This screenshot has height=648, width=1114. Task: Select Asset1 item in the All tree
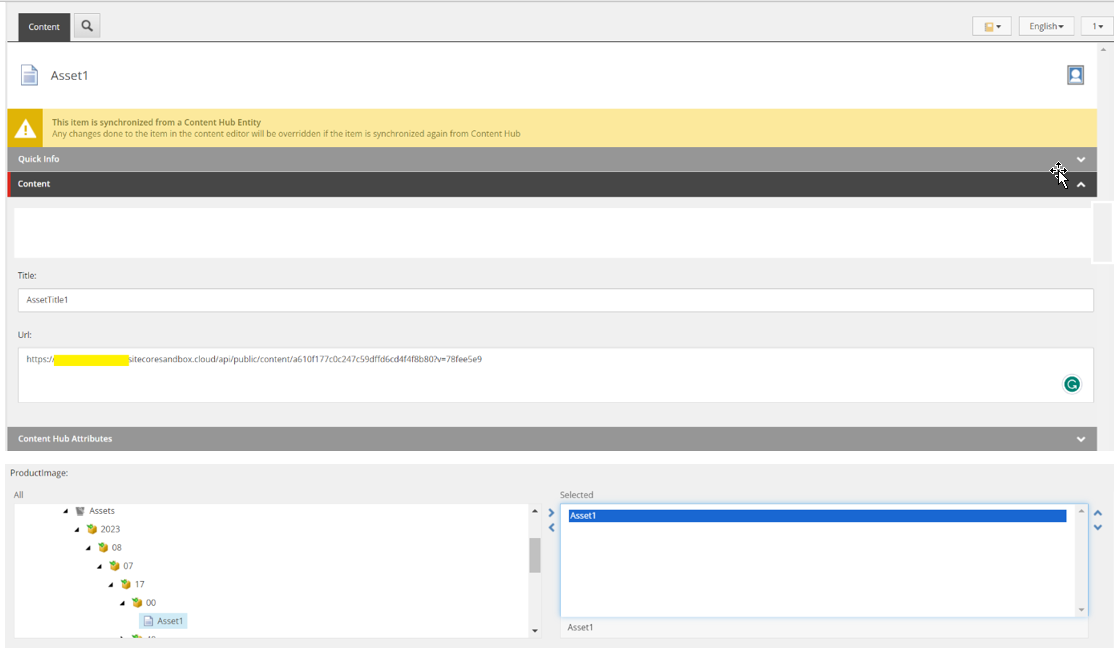tap(163, 621)
